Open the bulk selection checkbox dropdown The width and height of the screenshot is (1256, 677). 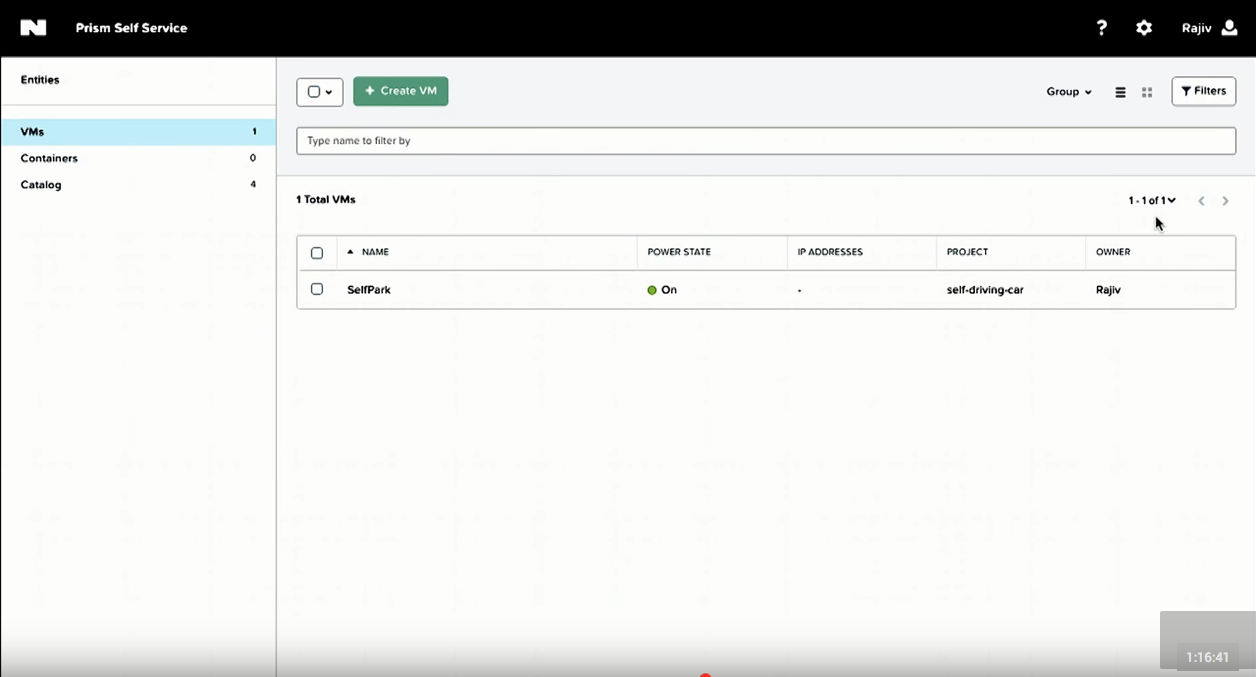click(320, 92)
